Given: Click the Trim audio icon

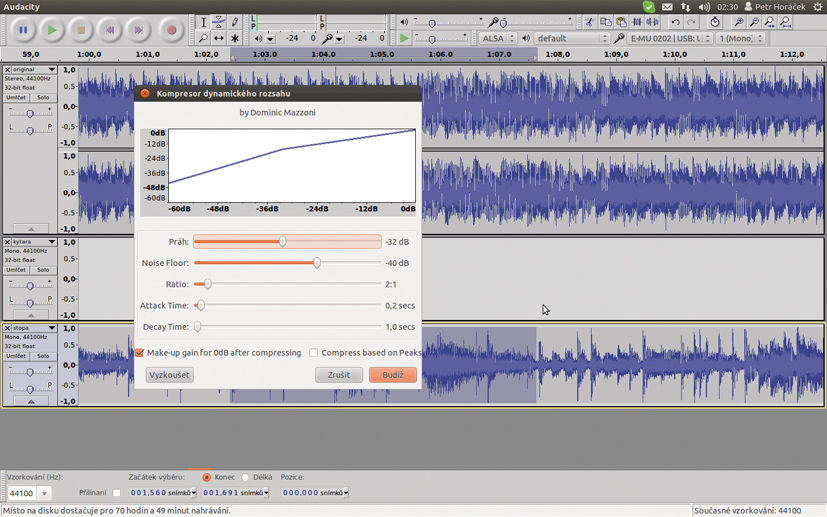Looking at the screenshot, I should click(x=637, y=22).
